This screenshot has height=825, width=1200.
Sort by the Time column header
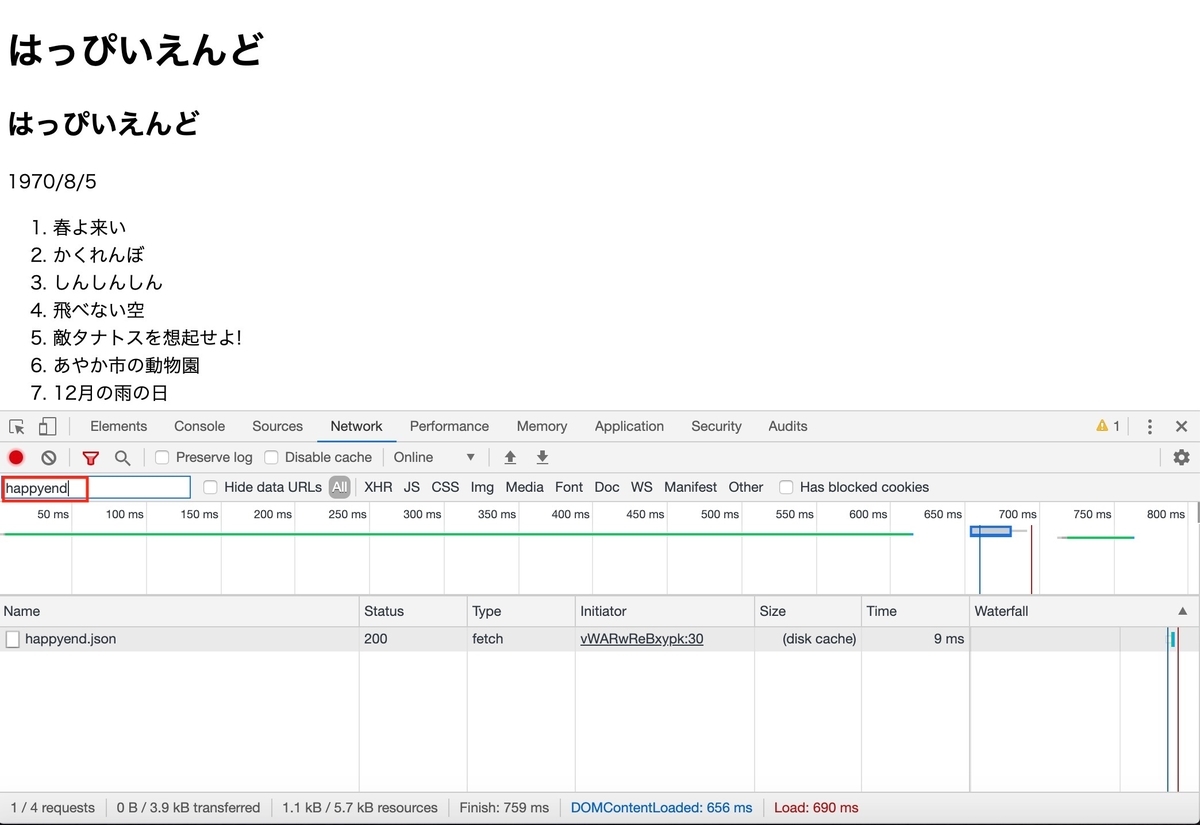[916, 611]
